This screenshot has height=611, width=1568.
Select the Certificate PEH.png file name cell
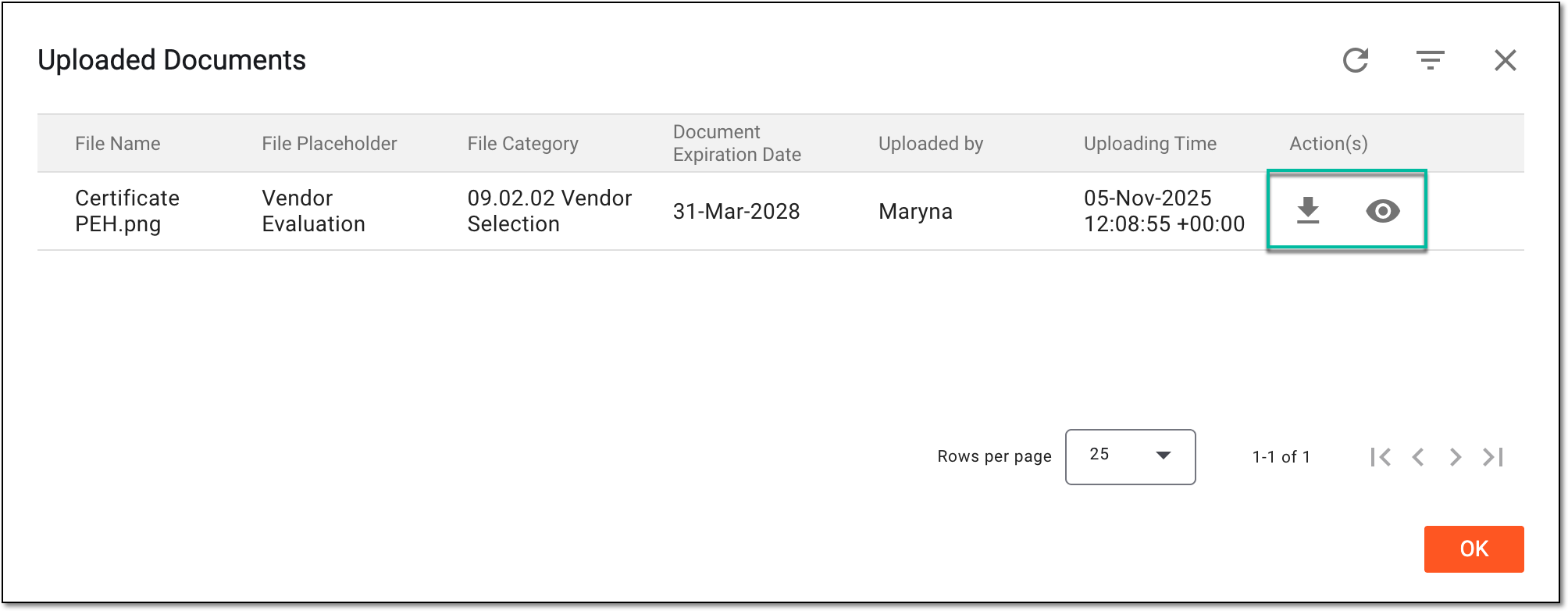coord(127,211)
